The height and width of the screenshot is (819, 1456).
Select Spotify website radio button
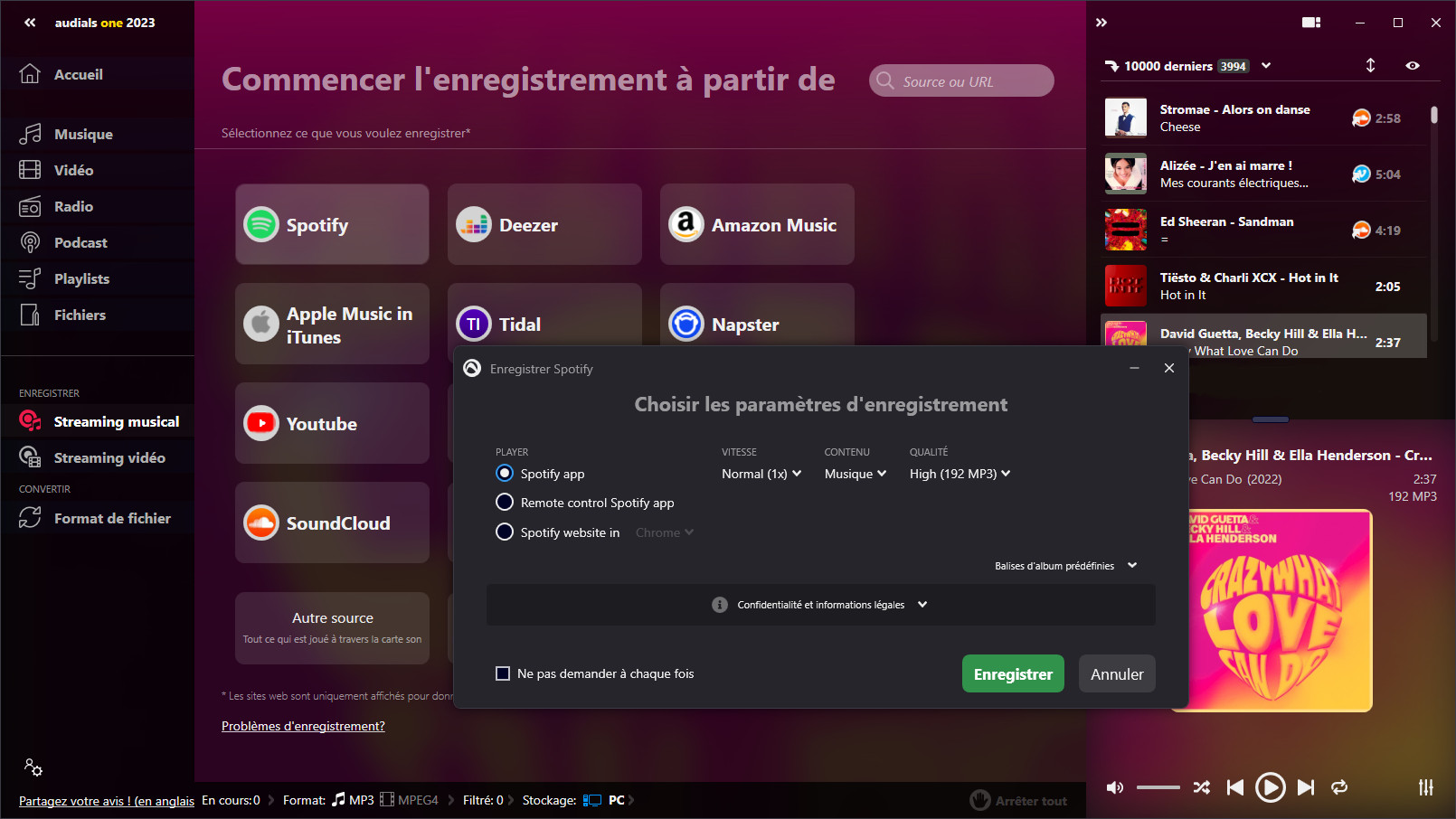tap(505, 532)
